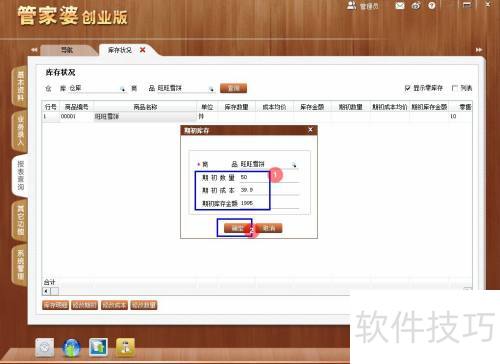The height and width of the screenshot is (364, 500).
Task: Click the 行号 column header
Action: [51, 107]
